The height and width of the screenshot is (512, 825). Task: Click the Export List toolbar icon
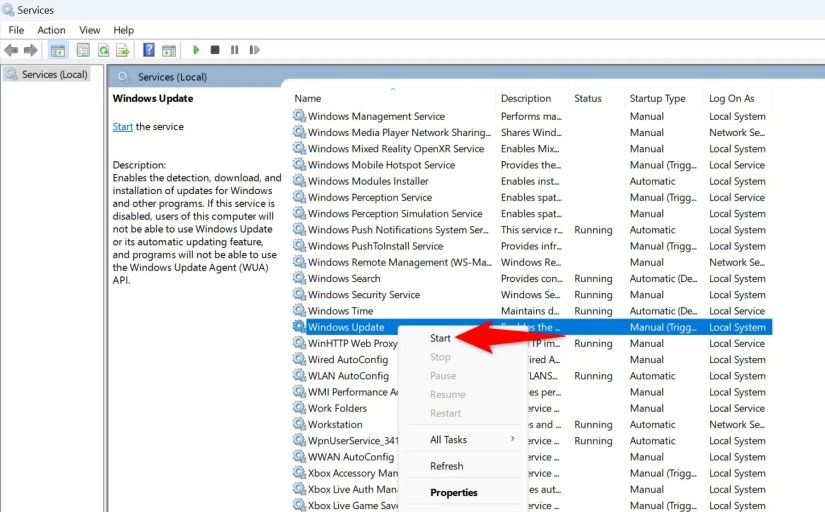pyautogui.click(x=123, y=50)
